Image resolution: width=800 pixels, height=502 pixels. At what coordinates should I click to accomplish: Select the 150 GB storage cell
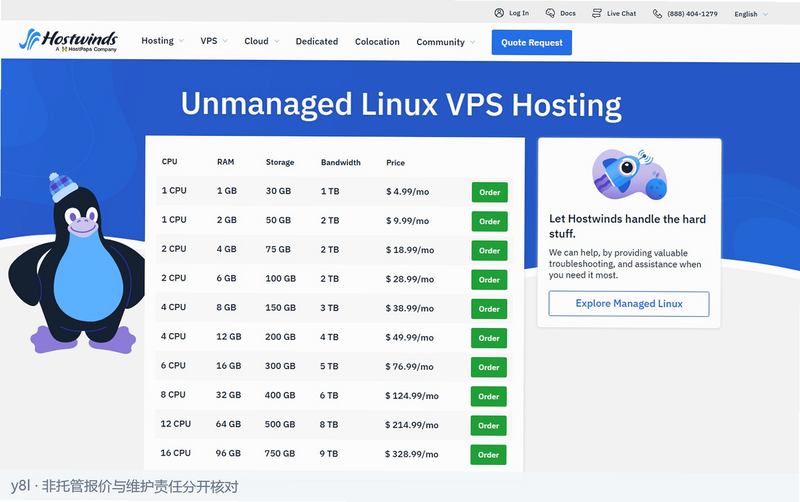[x=280, y=308]
